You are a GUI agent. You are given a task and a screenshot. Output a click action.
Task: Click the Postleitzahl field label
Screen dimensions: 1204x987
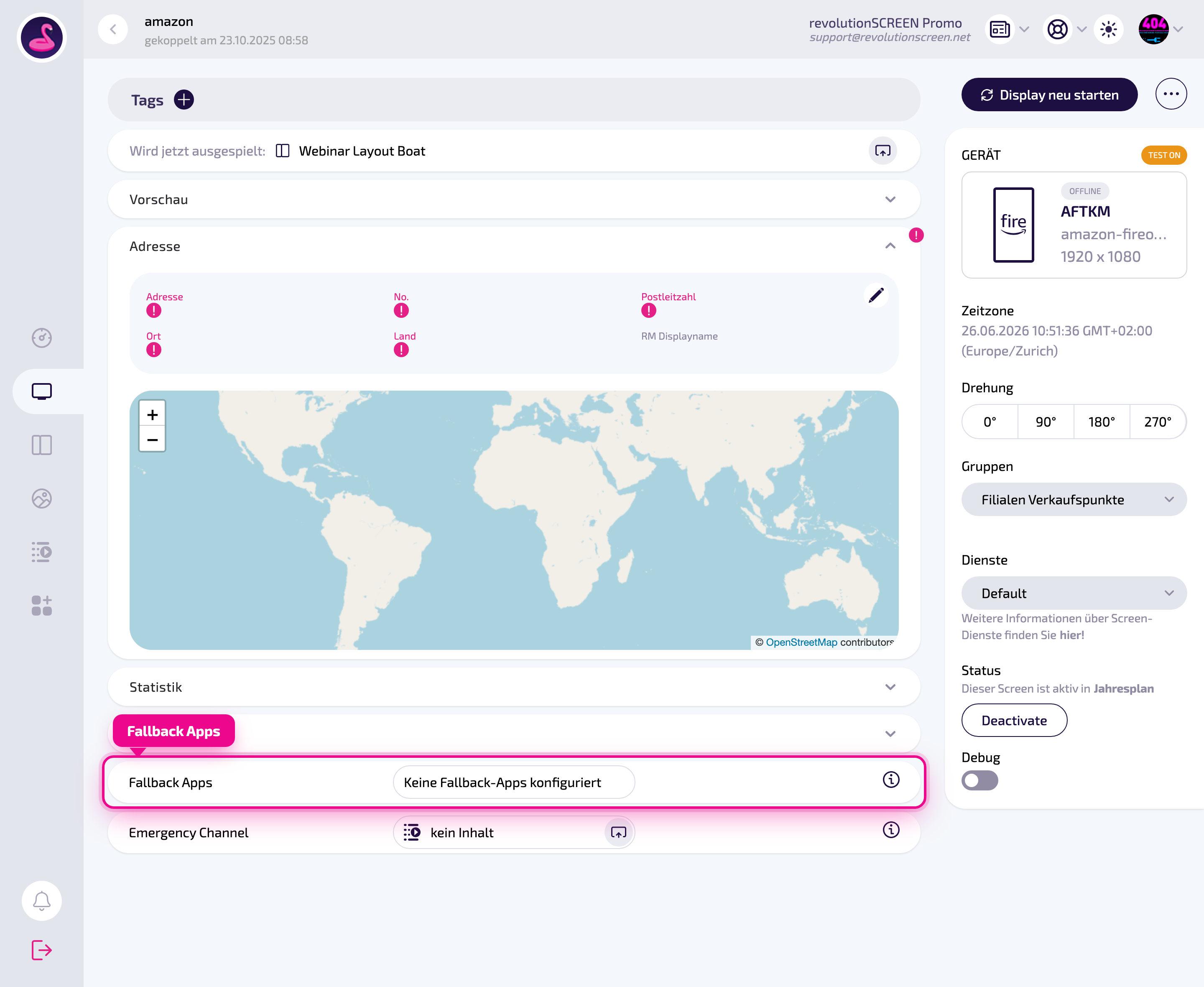(x=668, y=297)
